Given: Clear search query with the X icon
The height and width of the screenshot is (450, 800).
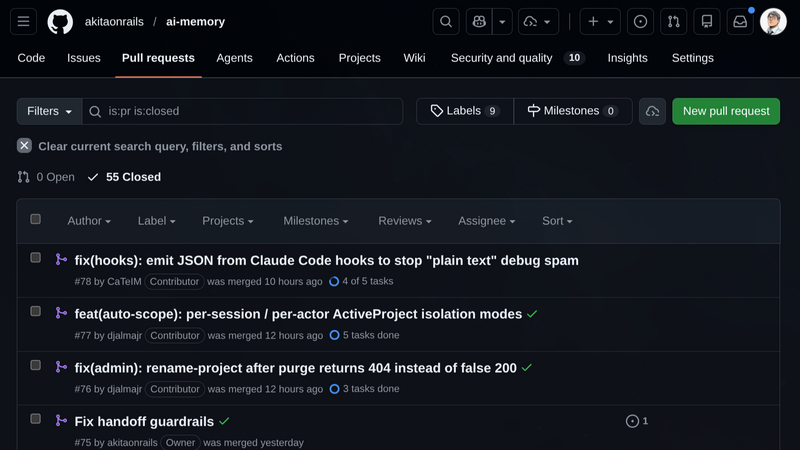Looking at the screenshot, I should [x=24, y=146].
